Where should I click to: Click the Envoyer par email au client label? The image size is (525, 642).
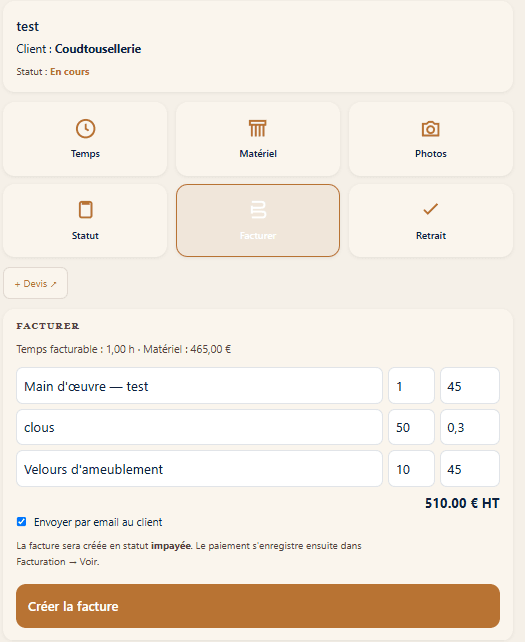tap(98, 522)
